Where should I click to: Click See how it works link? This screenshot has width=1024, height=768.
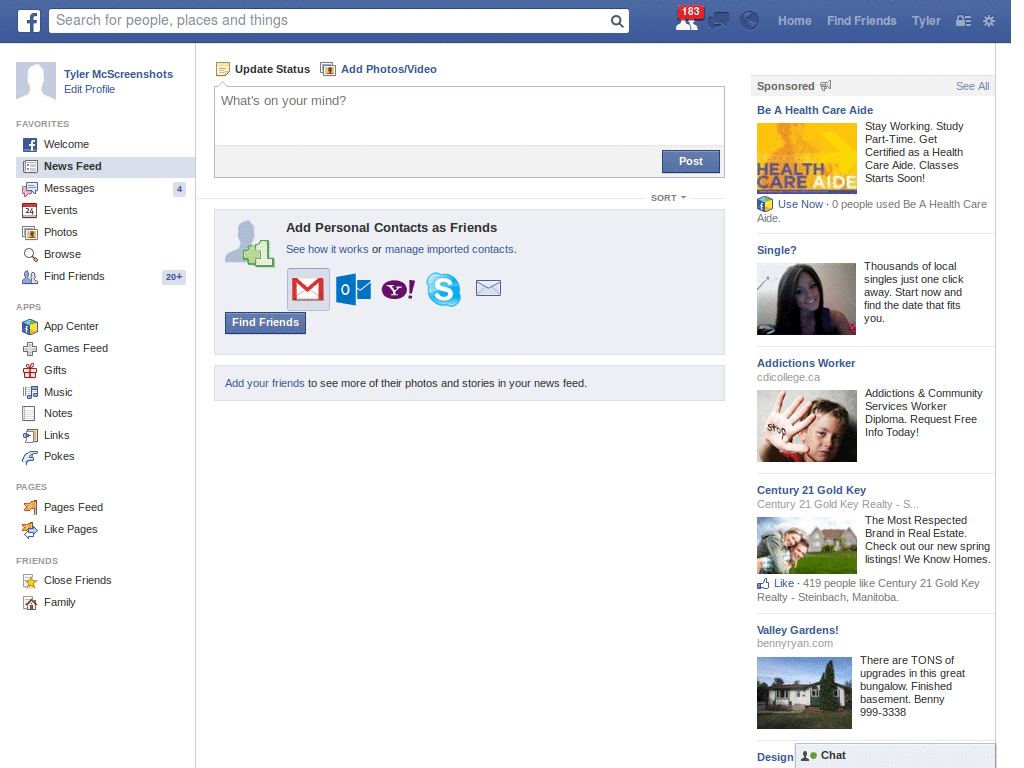click(x=327, y=249)
